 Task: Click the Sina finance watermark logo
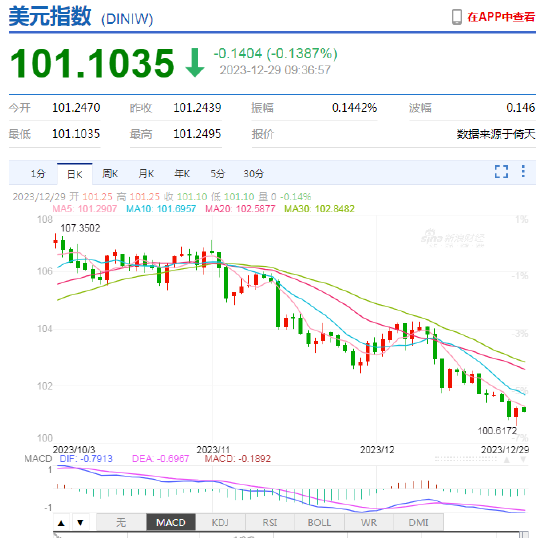pyautogui.click(x=452, y=238)
